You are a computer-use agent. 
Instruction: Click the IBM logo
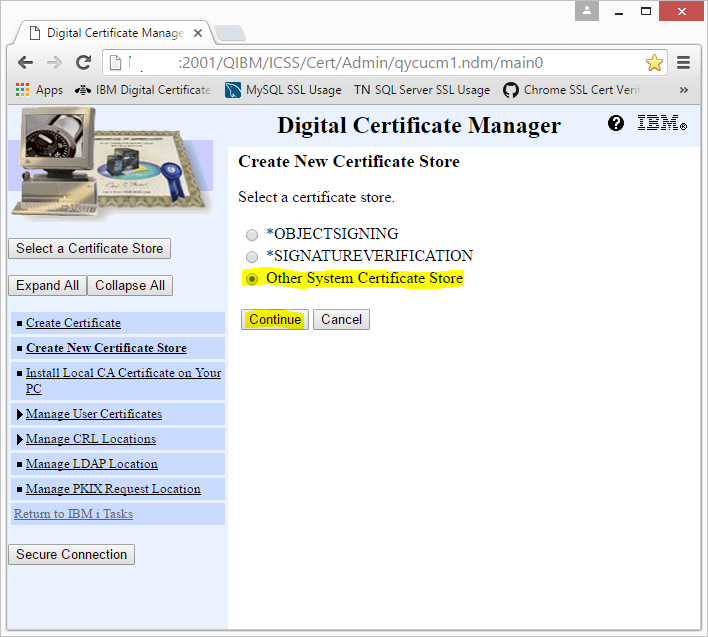click(662, 123)
